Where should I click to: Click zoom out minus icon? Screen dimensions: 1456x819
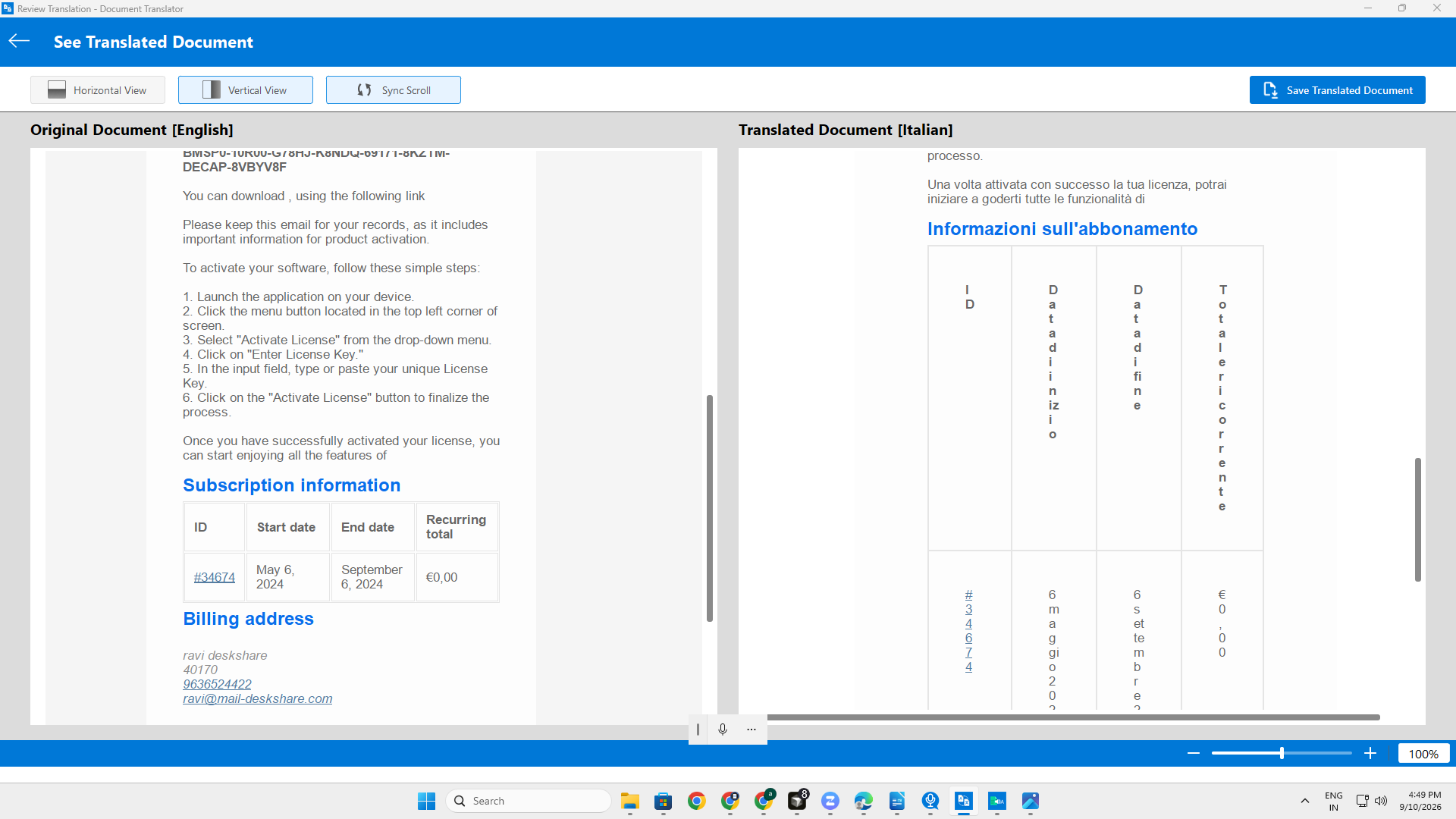tap(1194, 753)
